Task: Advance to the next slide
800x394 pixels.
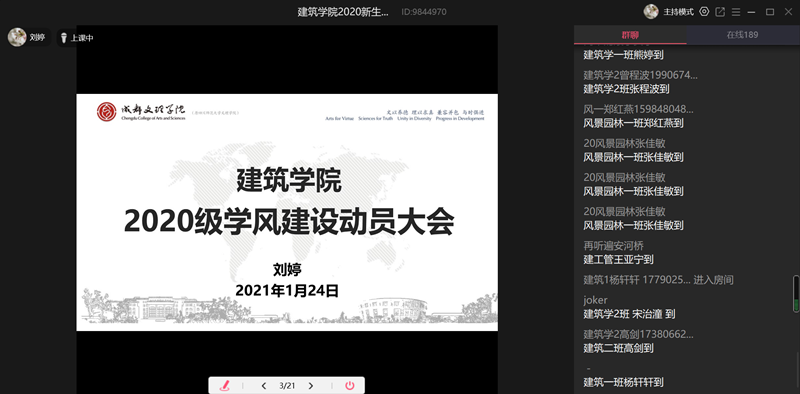Action: (311, 386)
